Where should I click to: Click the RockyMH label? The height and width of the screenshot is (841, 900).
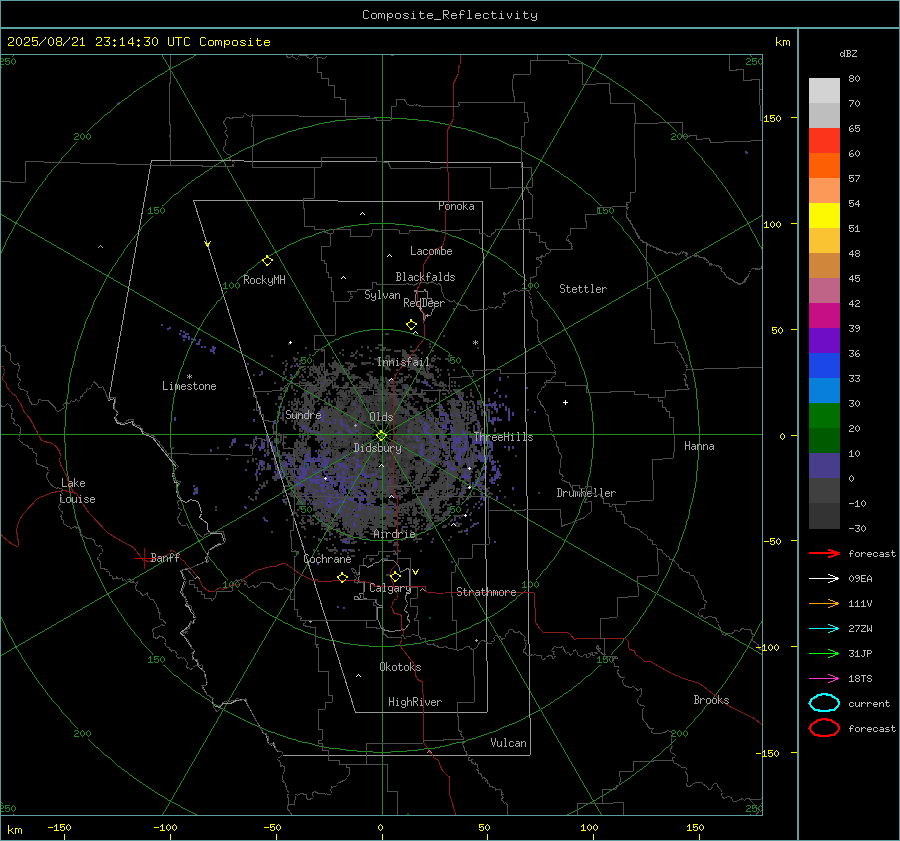(x=264, y=280)
